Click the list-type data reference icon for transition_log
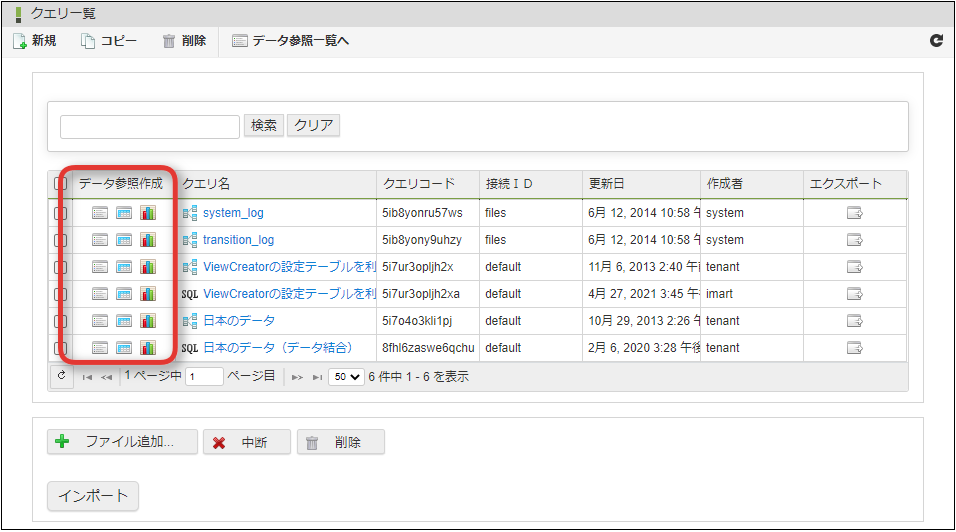 100,240
